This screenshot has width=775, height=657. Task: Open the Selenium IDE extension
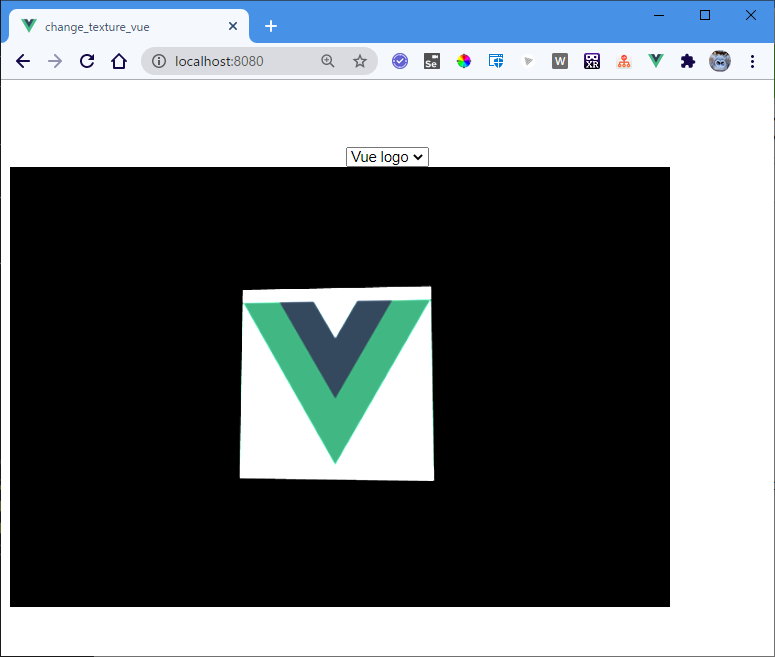432,61
